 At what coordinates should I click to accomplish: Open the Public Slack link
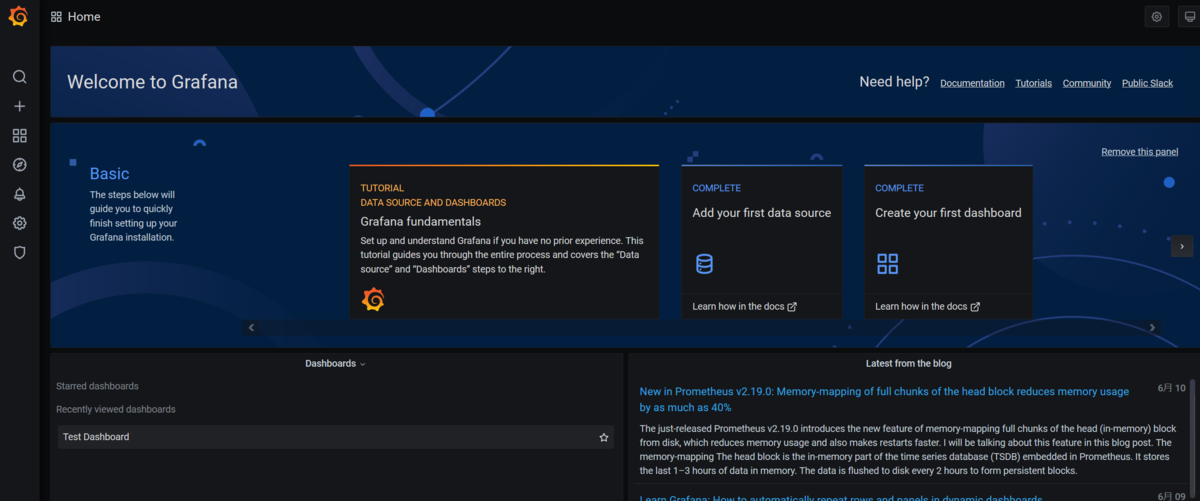[x=1147, y=83]
